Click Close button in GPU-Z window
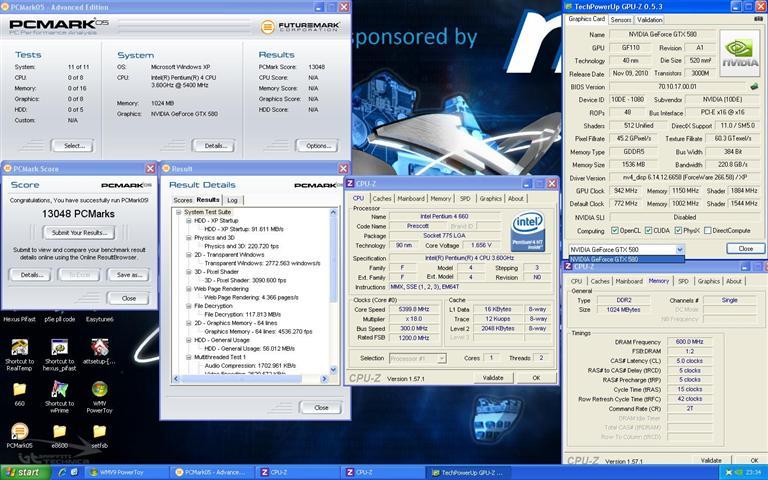Screen dimensions: 768x480 pyautogui.click(x=745, y=248)
